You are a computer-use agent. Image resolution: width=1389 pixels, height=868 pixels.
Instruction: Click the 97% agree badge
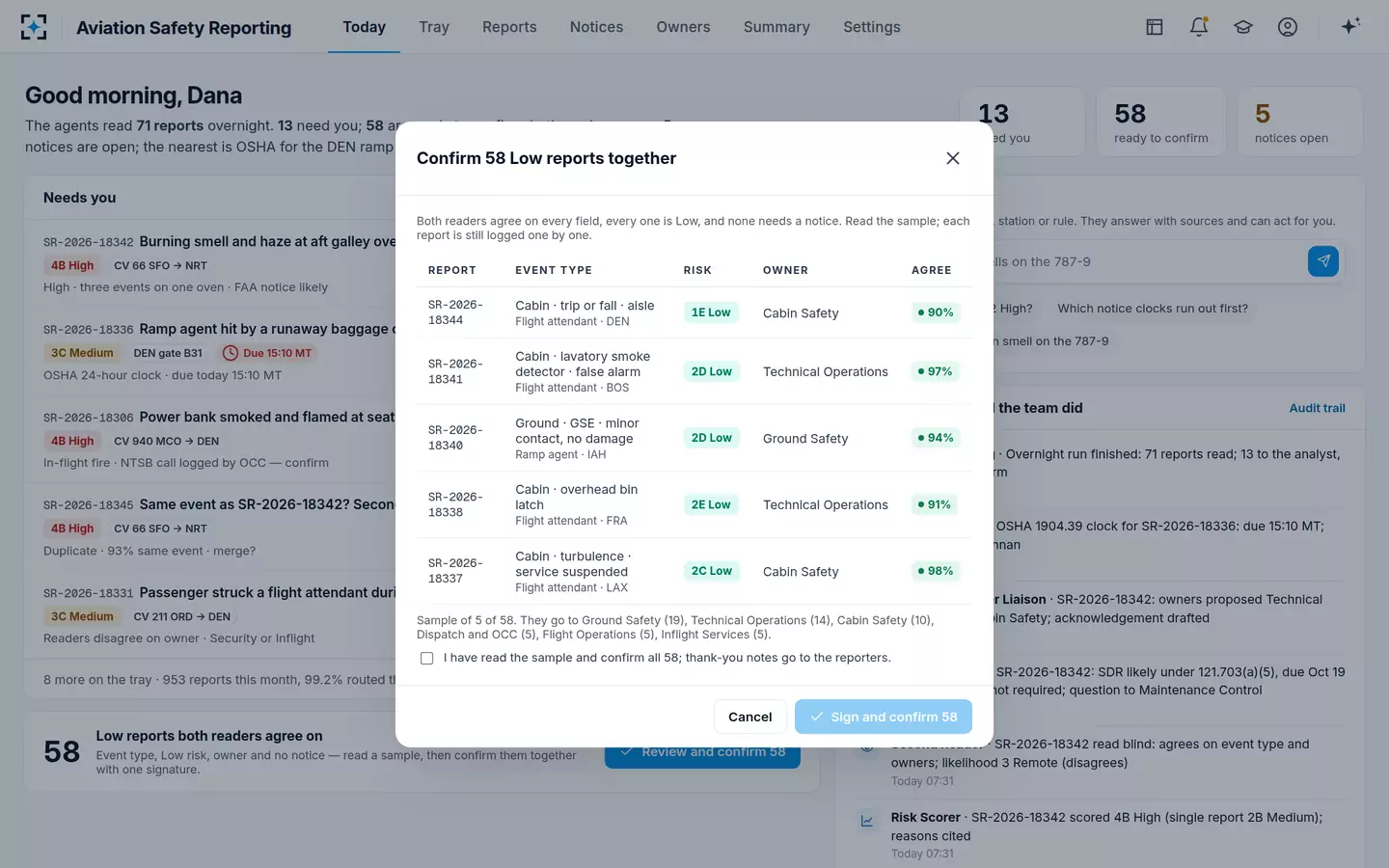936,371
